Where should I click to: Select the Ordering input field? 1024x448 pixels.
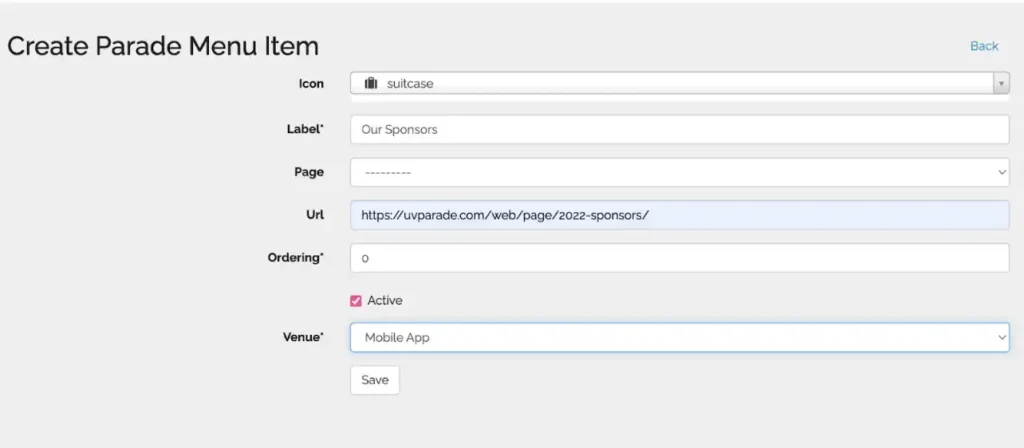(679, 258)
